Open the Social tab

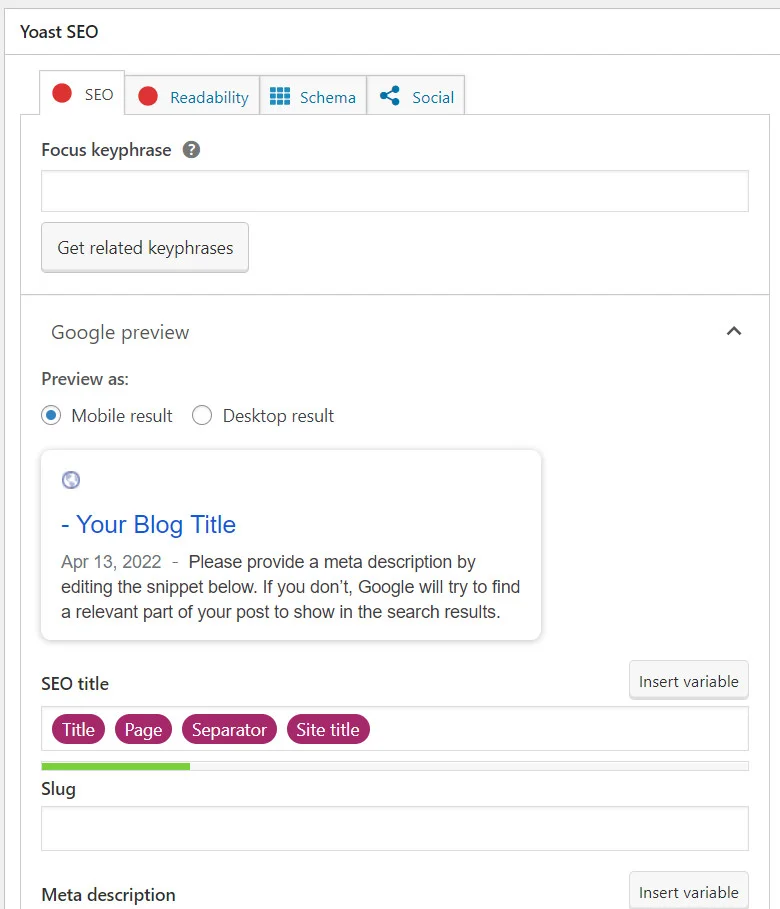click(416, 96)
